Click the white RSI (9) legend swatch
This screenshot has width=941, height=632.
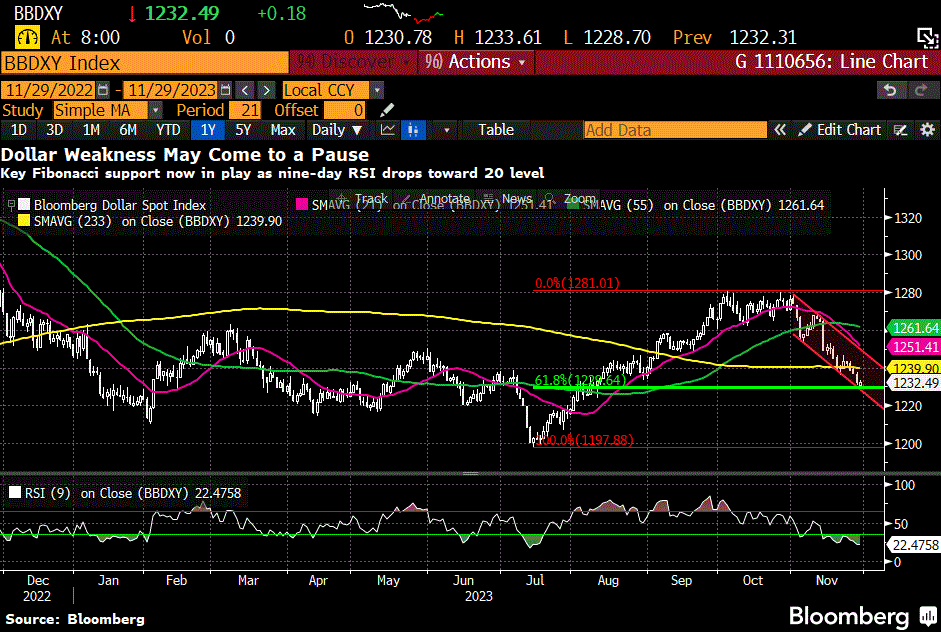pyautogui.click(x=15, y=493)
